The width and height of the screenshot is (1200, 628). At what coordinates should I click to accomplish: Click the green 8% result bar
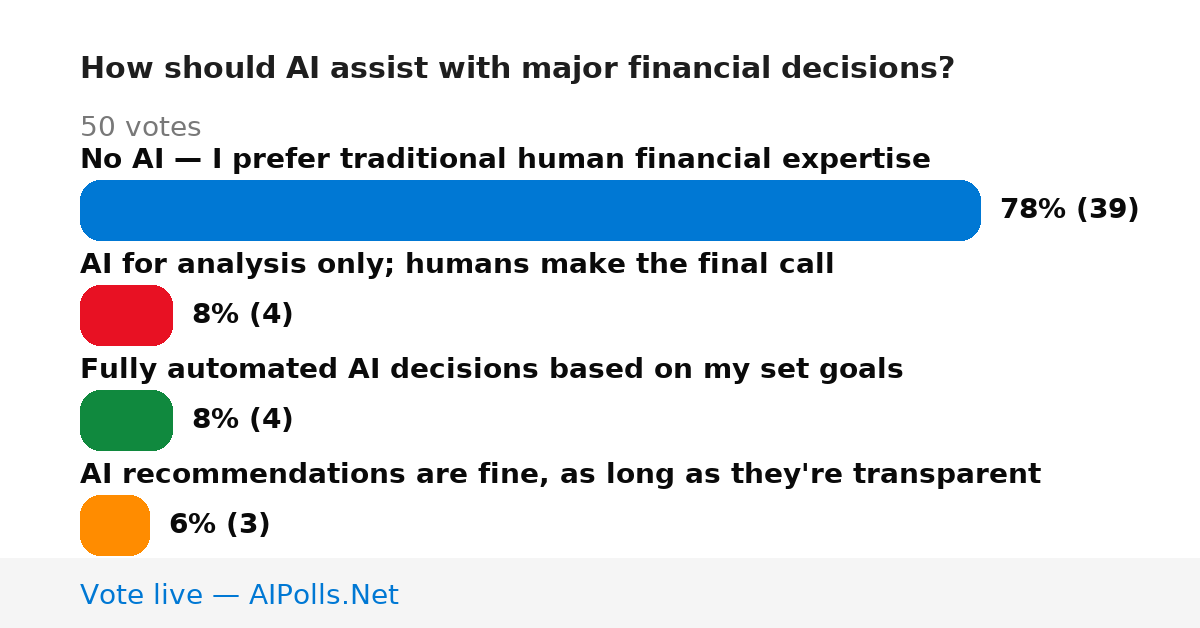point(126,420)
